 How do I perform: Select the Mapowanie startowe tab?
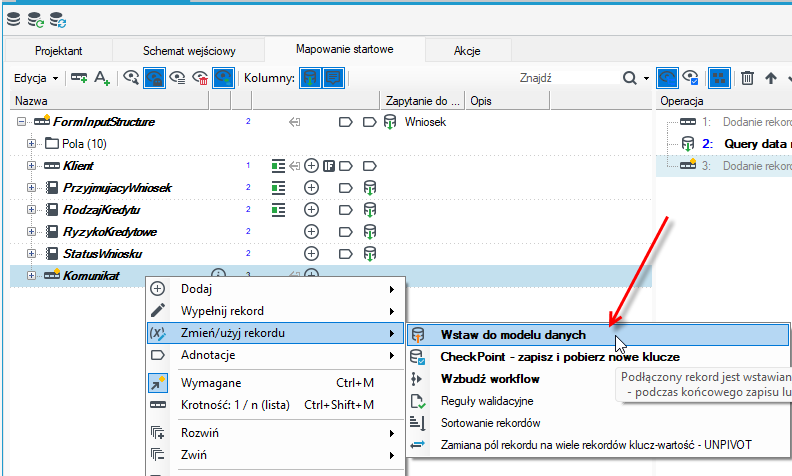pos(344,49)
